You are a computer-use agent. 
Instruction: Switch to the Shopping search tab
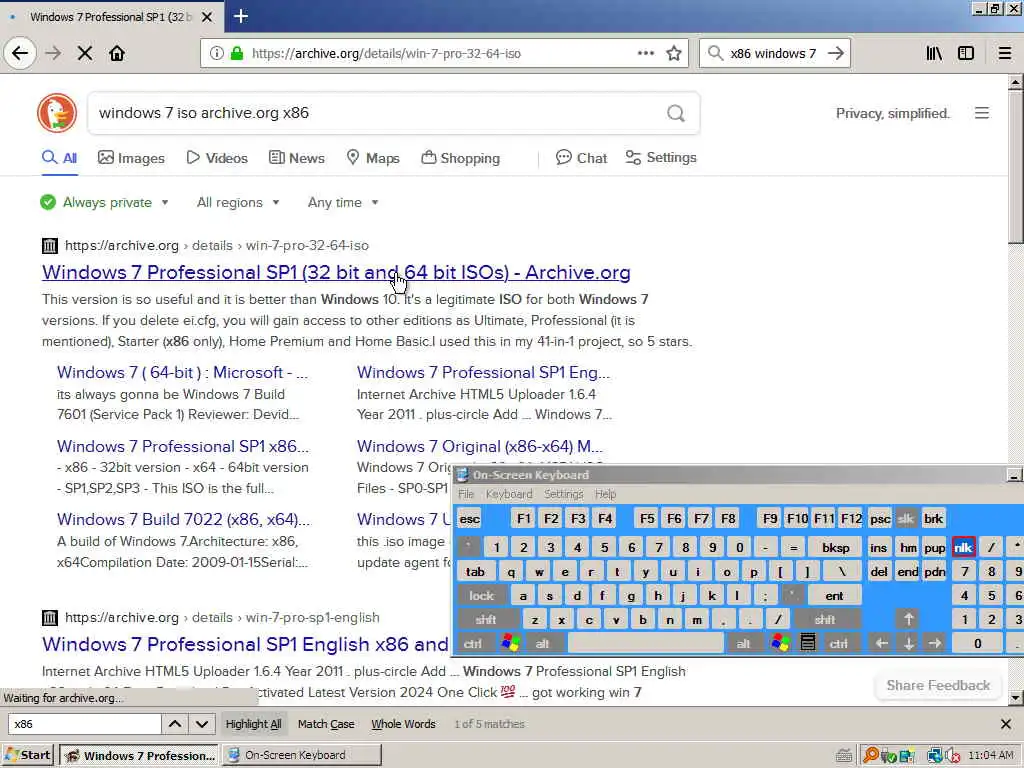pos(460,158)
